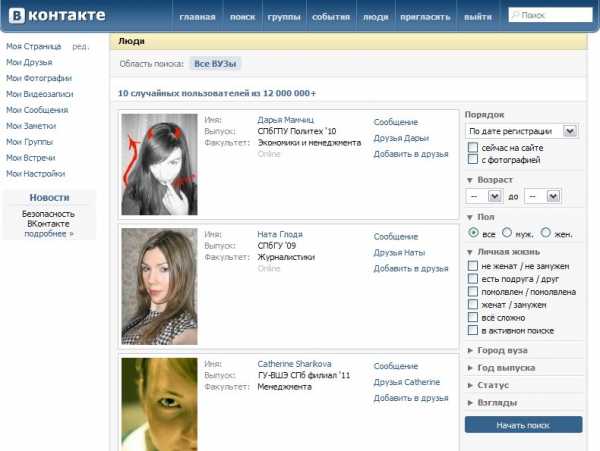
Task: Expand the 'Год выпуска' filter section
Action: [x=470, y=368]
